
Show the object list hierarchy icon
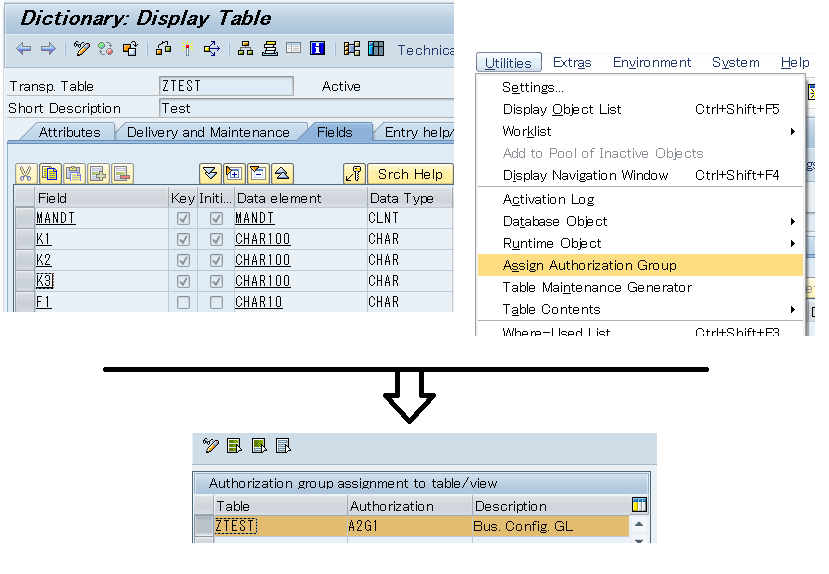coord(245,49)
